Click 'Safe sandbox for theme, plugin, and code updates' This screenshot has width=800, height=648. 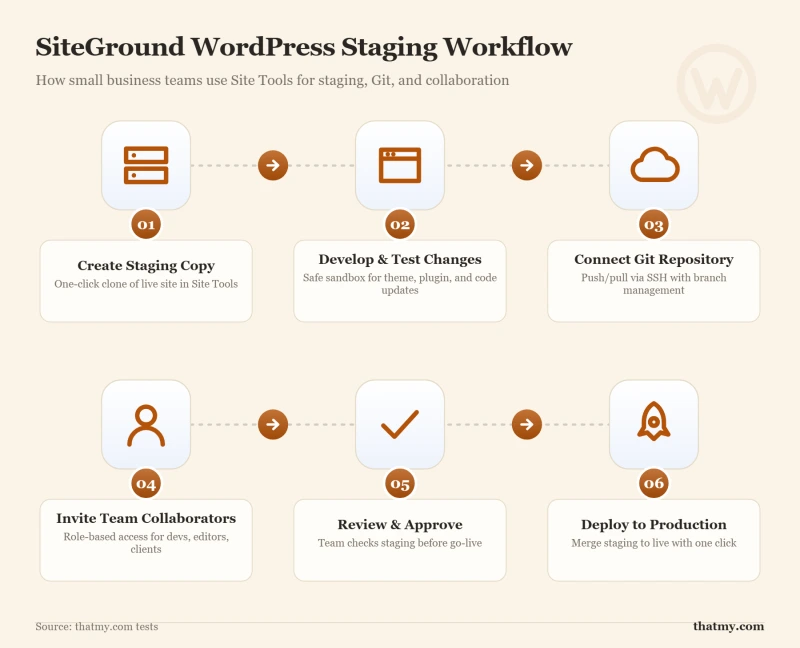tap(400, 284)
